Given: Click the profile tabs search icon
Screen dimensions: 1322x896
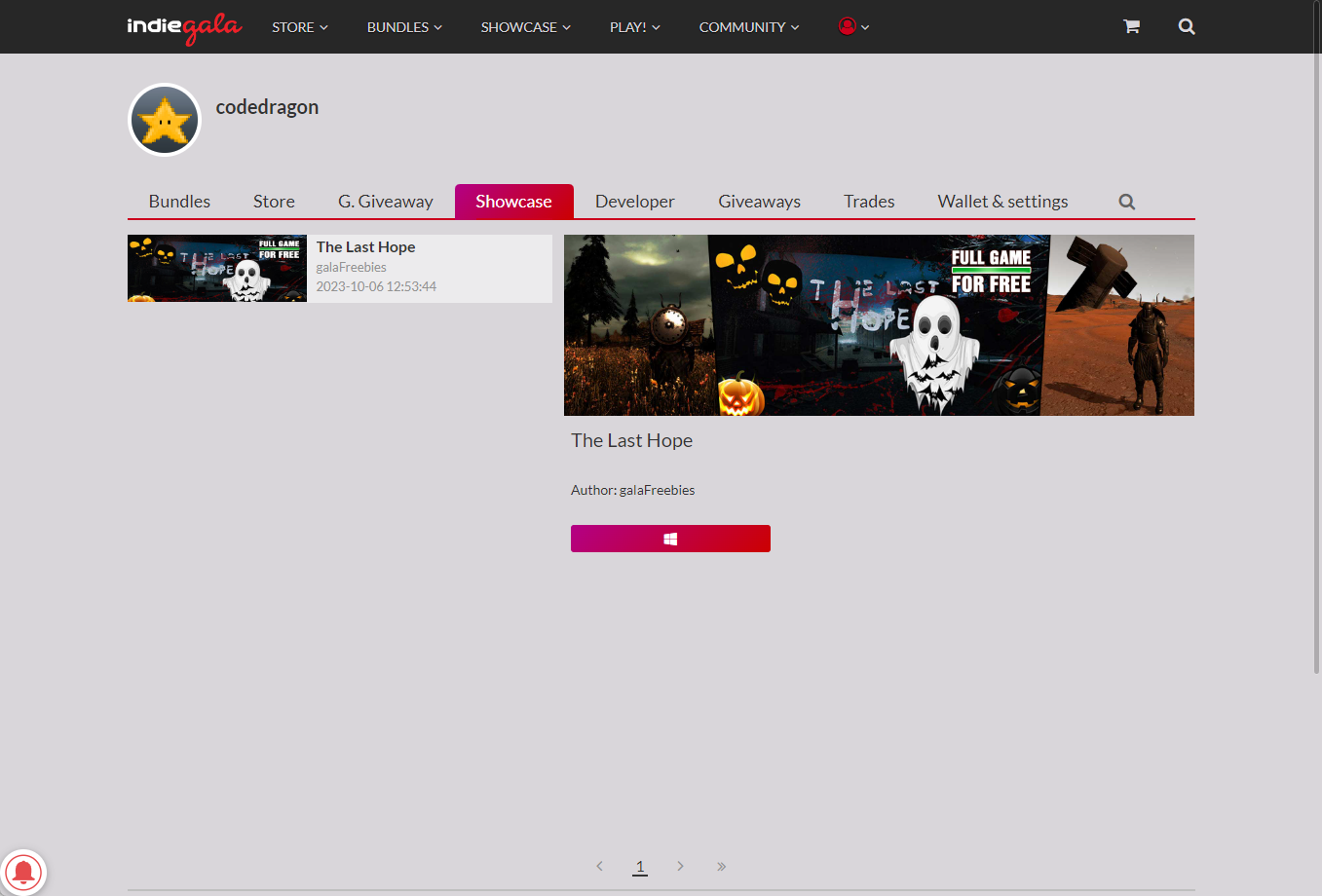Looking at the screenshot, I should (x=1127, y=202).
